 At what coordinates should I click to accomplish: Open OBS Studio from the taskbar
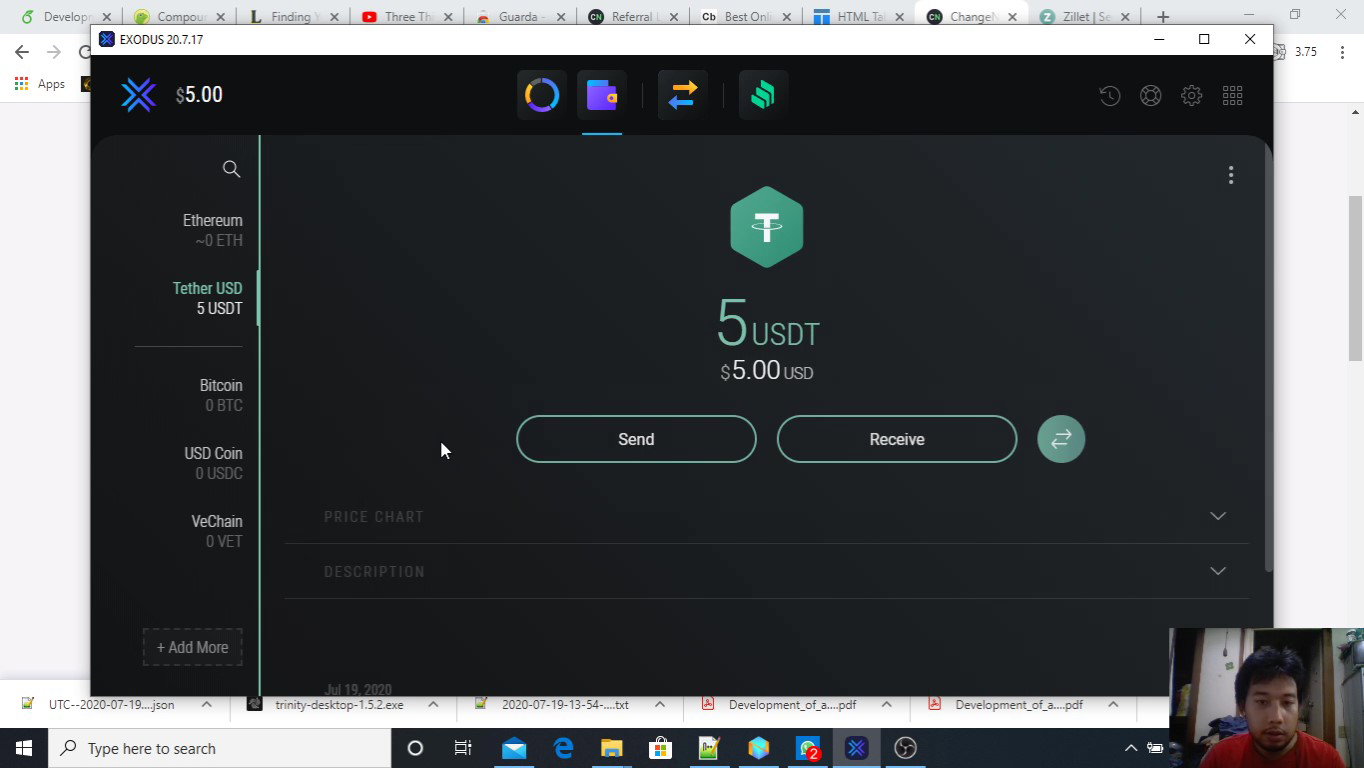tap(905, 748)
